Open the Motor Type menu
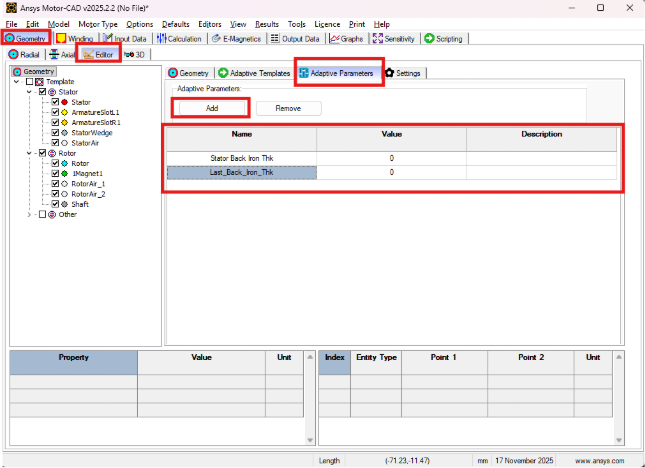The width and height of the screenshot is (645, 468). (x=97, y=23)
